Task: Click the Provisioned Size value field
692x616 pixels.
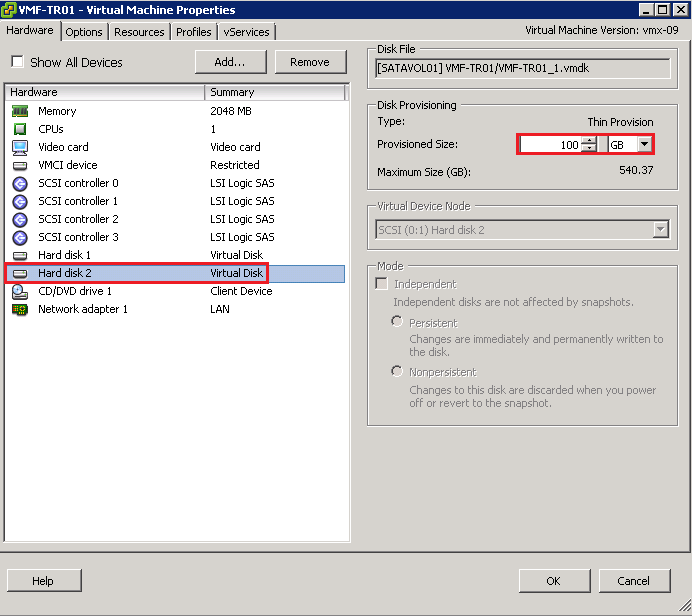Action: point(551,144)
